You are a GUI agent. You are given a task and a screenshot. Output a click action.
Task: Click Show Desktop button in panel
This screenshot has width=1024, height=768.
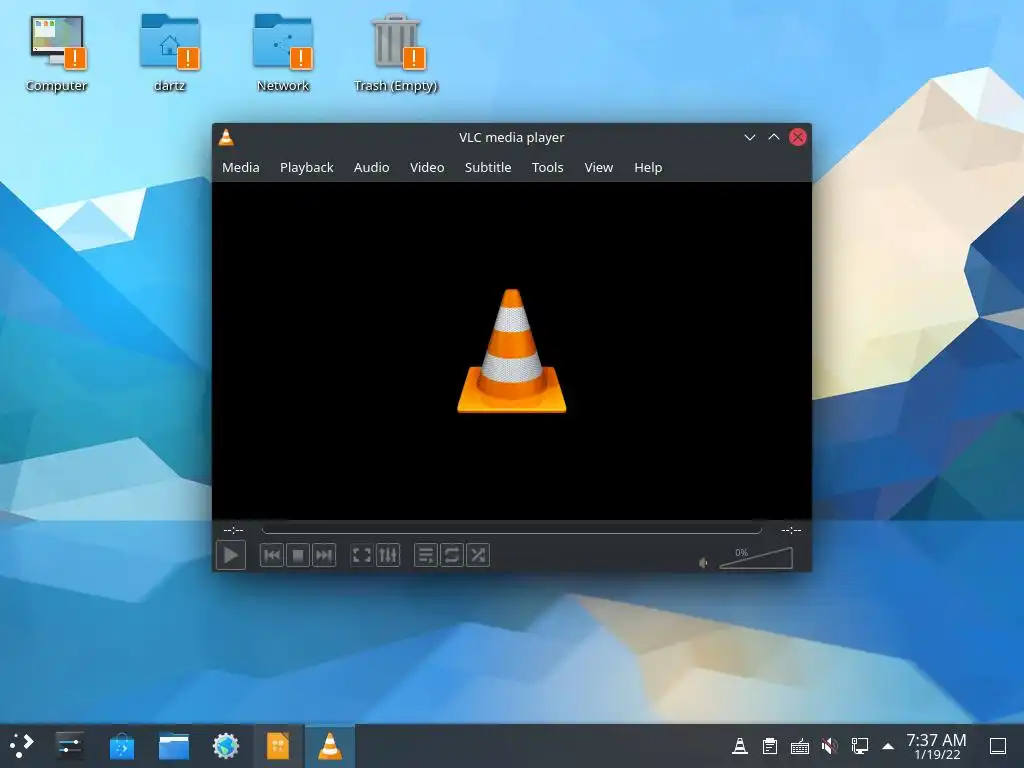point(998,746)
